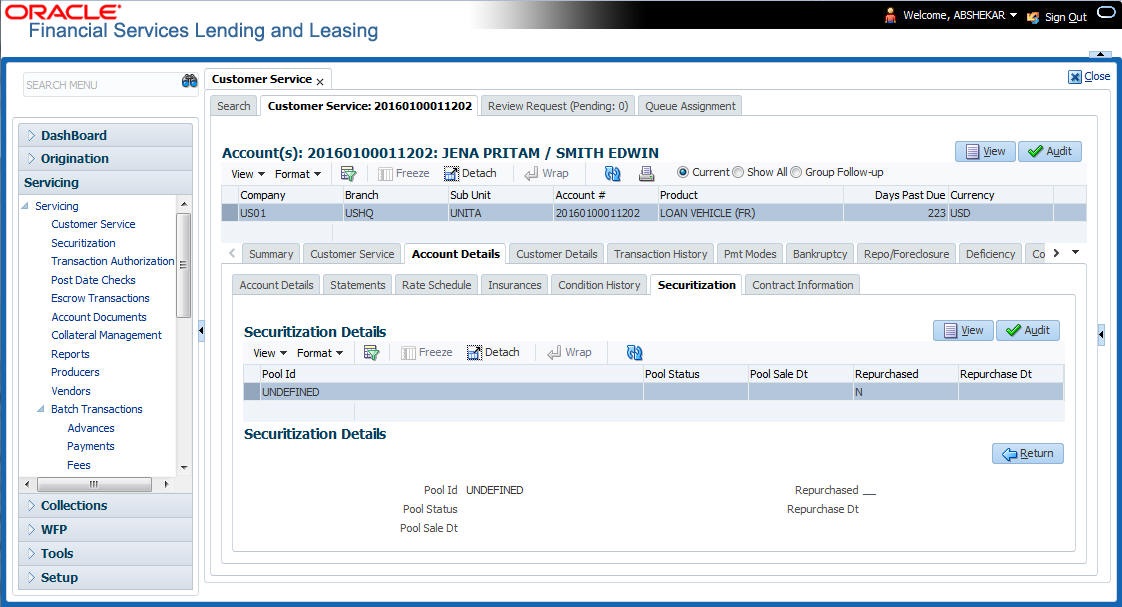
Task: Click the refresh icon in Securitization toolbar
Action: pyautogui.click(x=635, y=352)
